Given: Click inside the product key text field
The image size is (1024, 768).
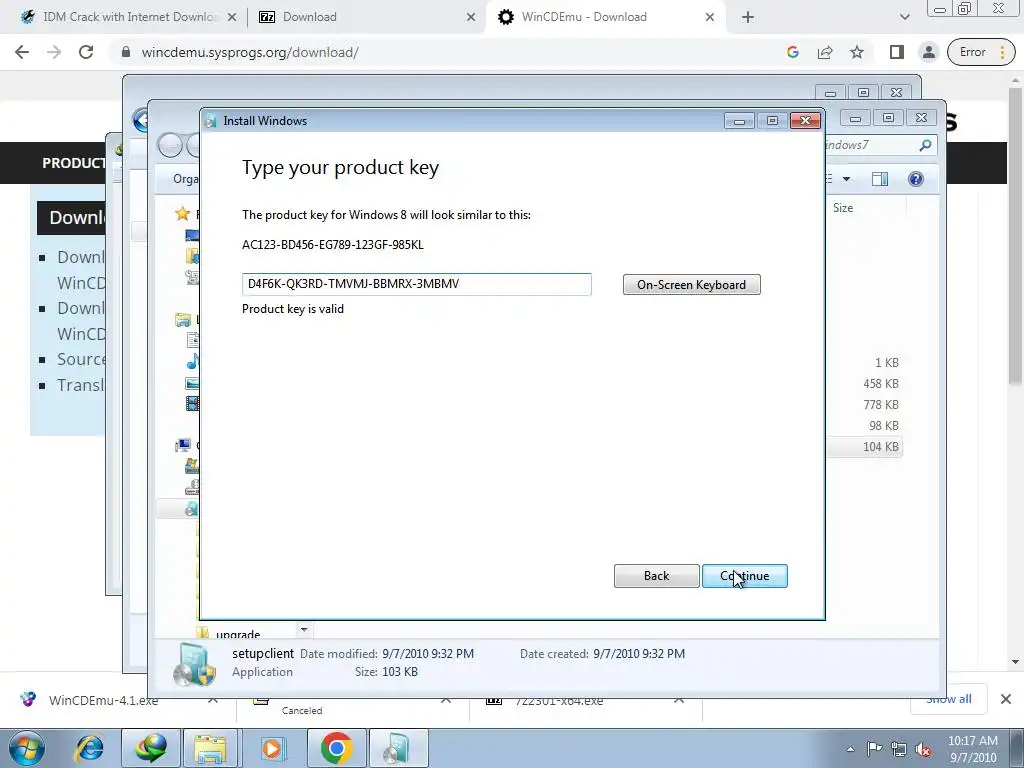Looking at the screenshot, I should pyautogui.click(x=417, y=284).
